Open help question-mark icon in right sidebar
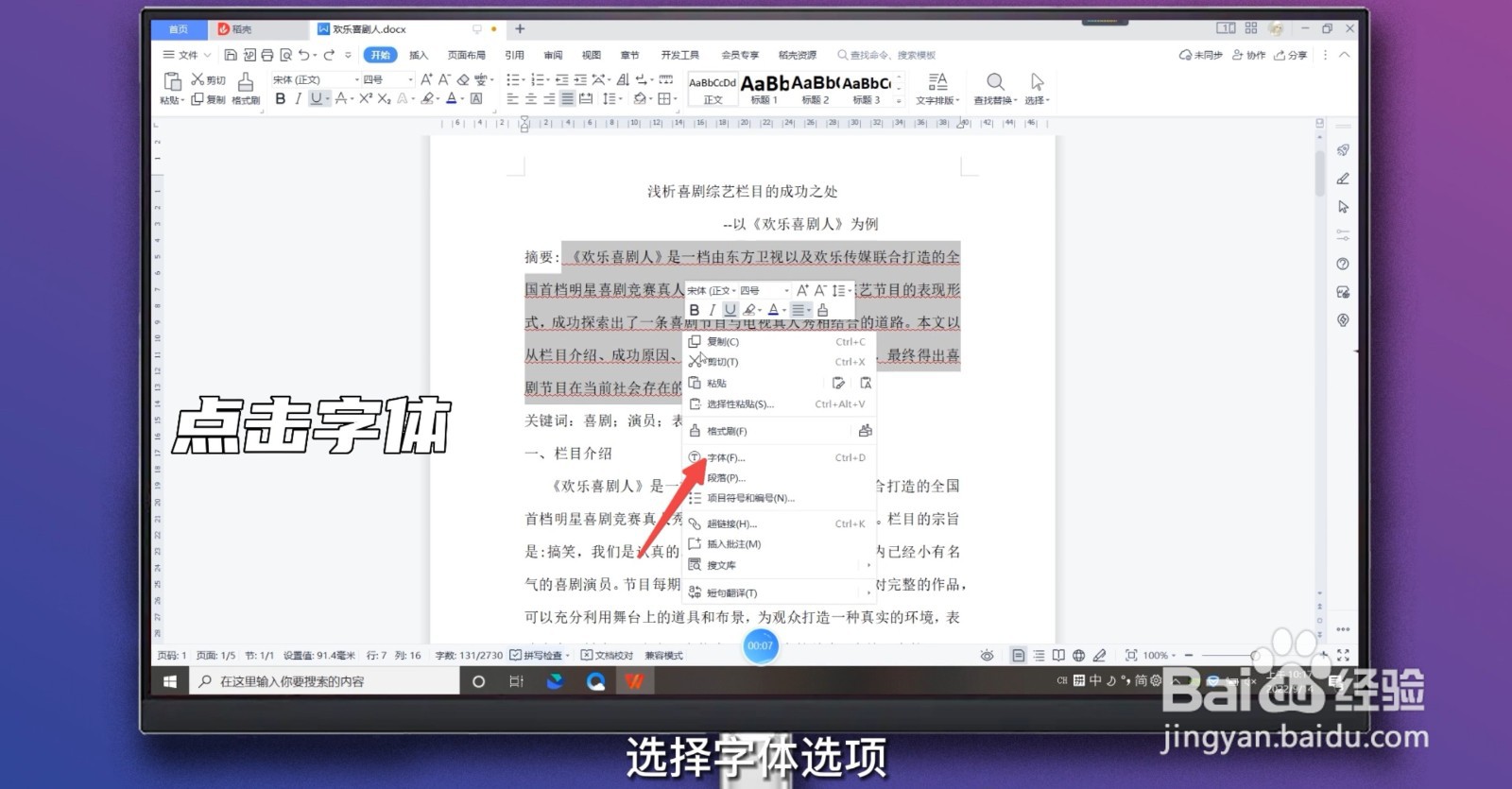The height and width of the screenshot is (789, 1512). 1343,264
